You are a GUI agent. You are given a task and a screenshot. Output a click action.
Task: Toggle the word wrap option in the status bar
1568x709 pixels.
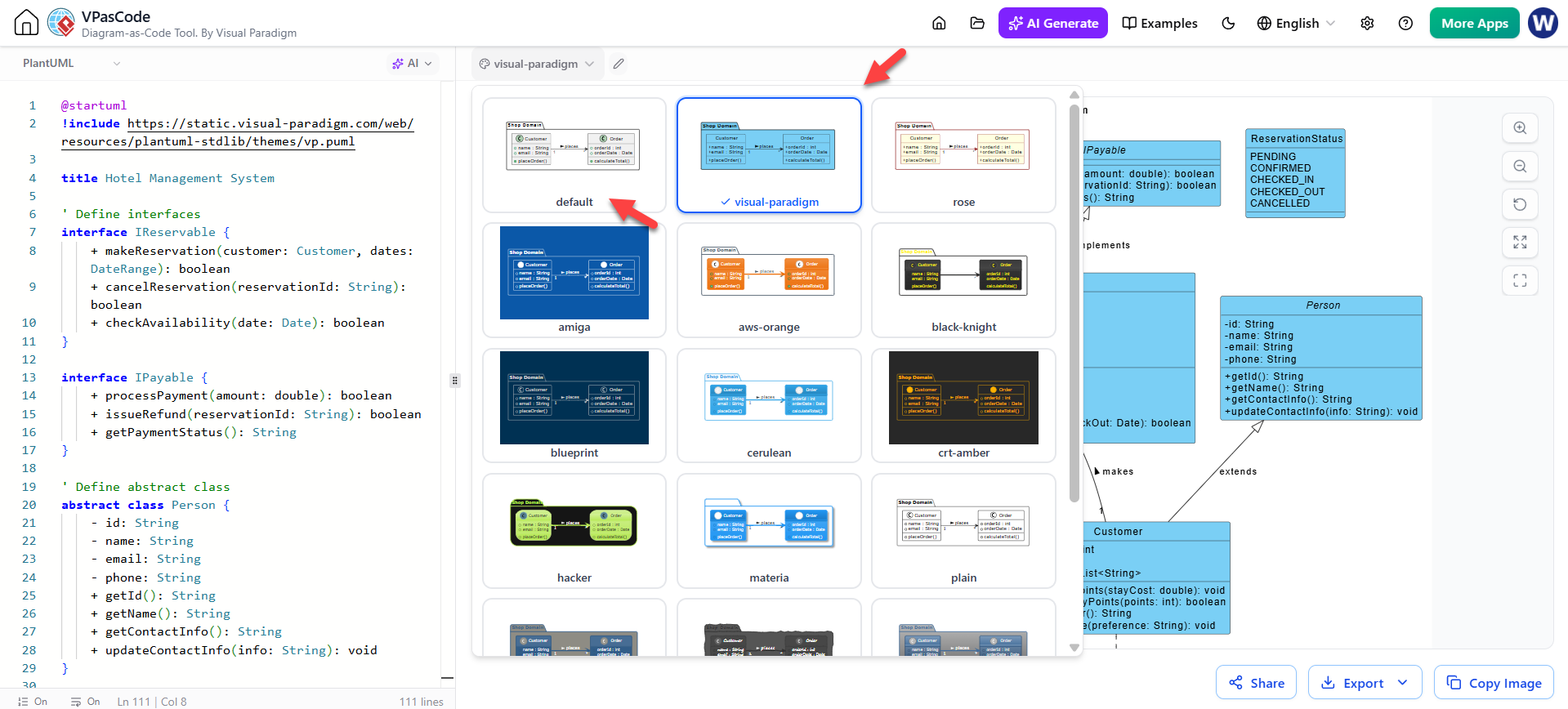click(85, 702)
